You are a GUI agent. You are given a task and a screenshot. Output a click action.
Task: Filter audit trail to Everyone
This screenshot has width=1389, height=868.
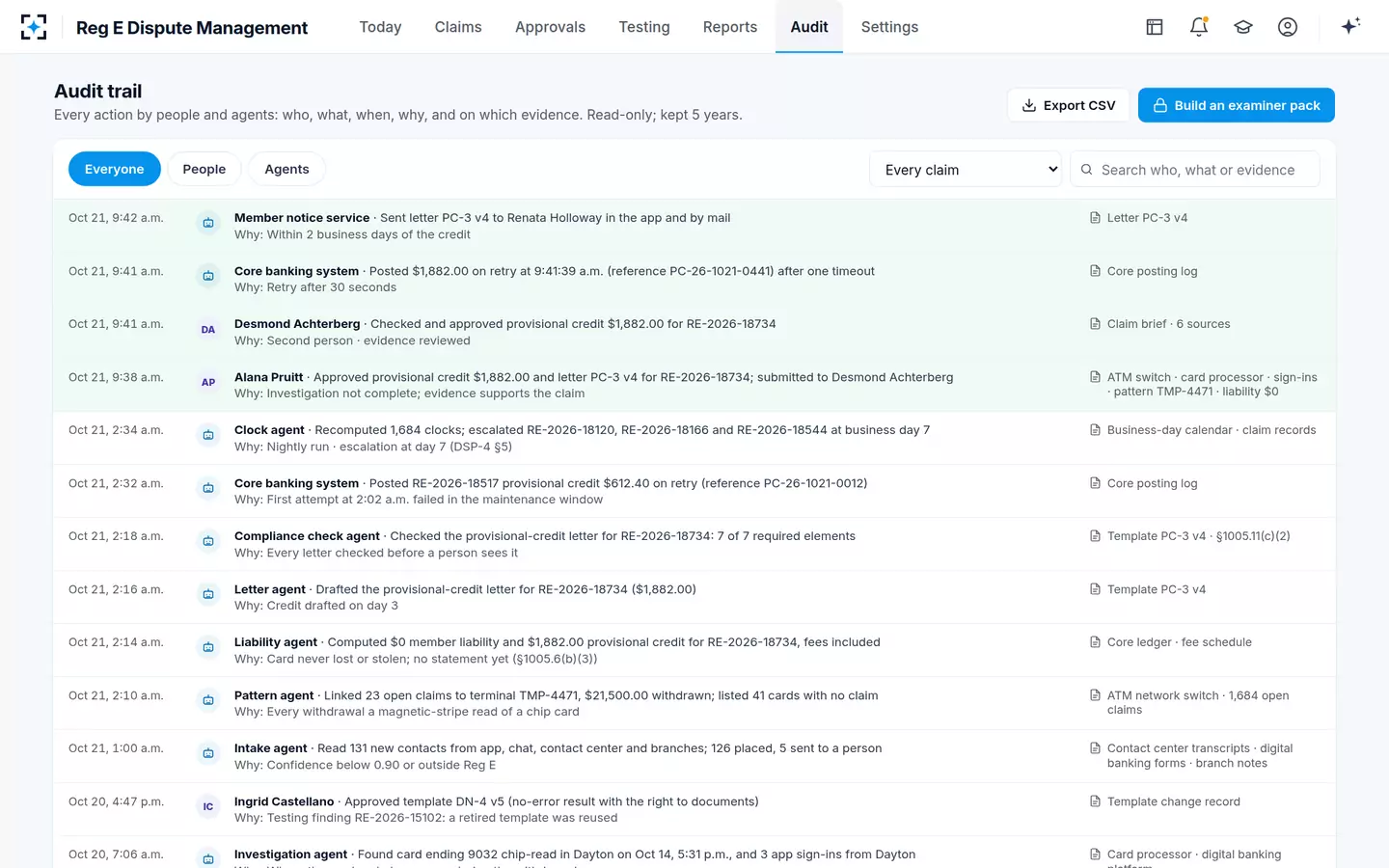tap(114, 169)
